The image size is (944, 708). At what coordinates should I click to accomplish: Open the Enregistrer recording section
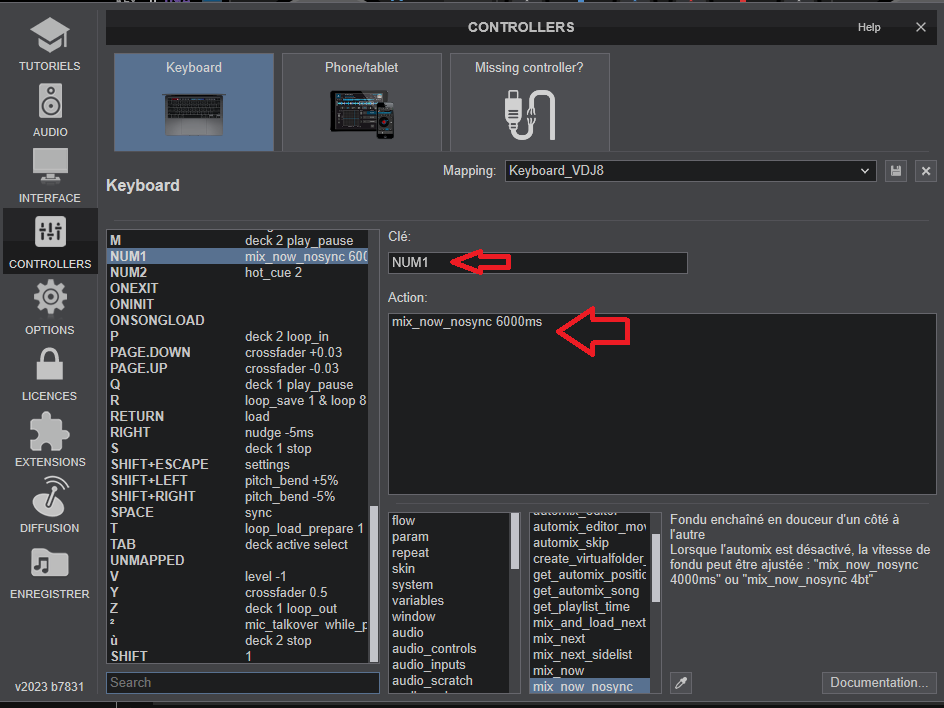pos(50,571)
